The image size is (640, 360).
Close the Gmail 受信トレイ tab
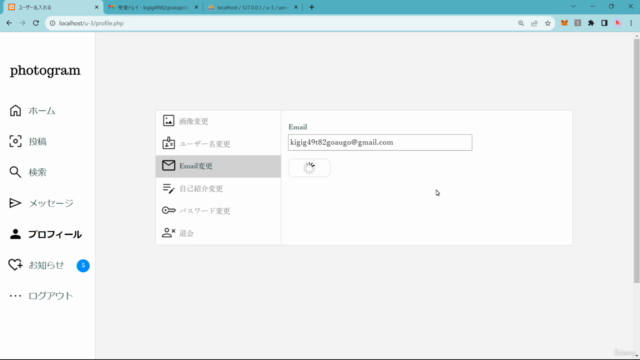pos(196,7)
